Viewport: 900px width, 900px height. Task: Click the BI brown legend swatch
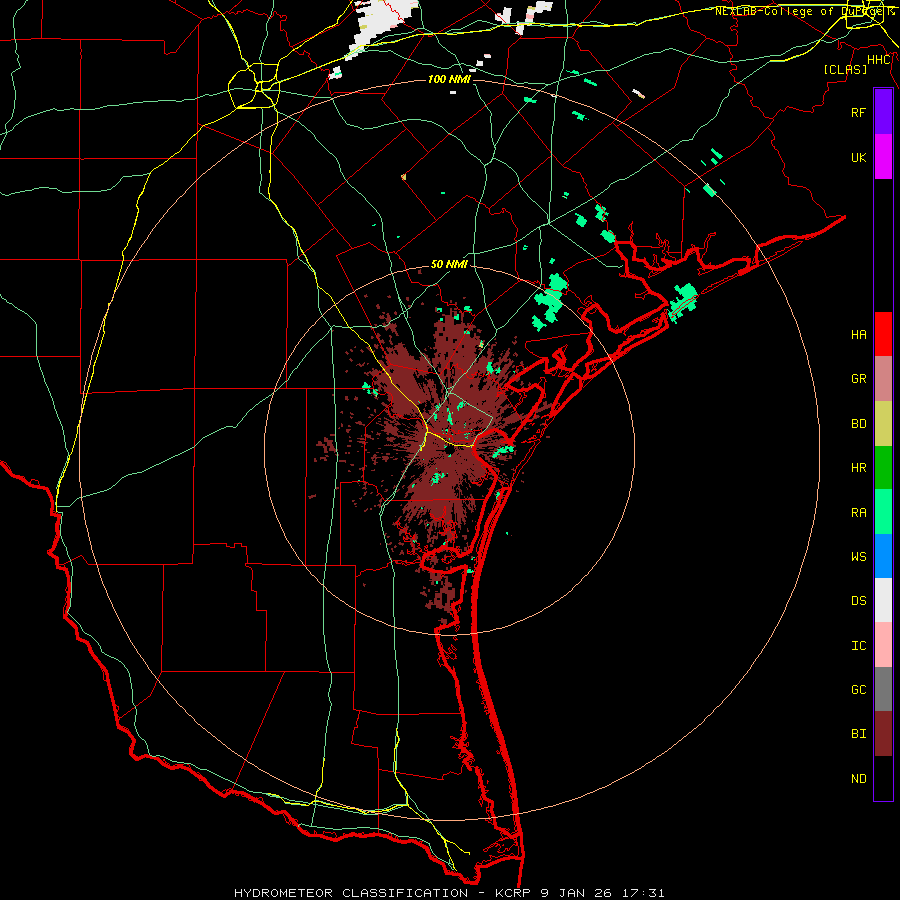tap(883, 734)
